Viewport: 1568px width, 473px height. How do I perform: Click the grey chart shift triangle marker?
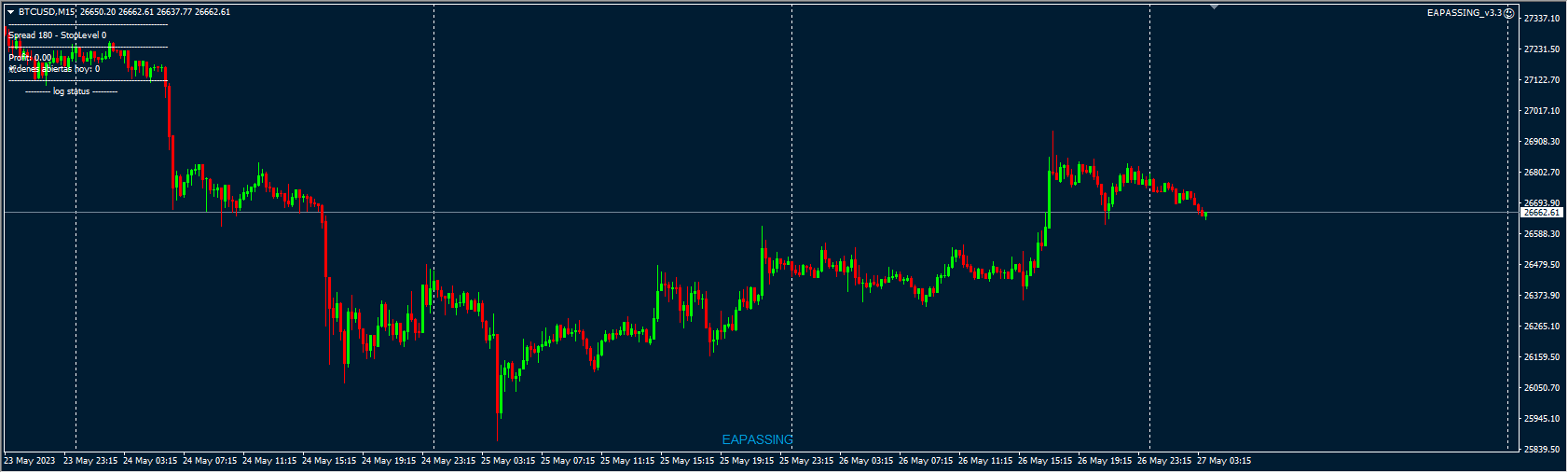(1214, 7)
